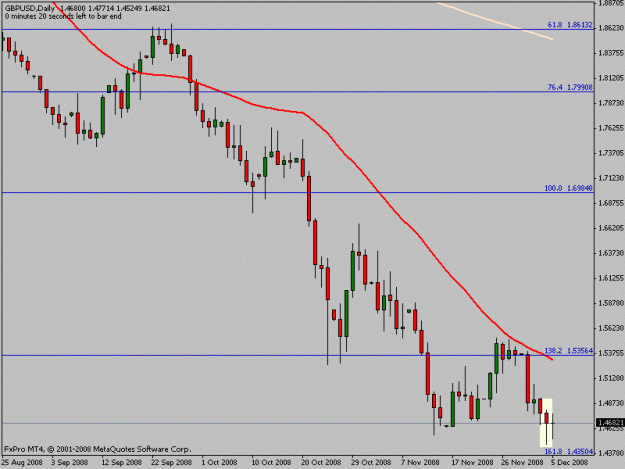625x469 pixels.
Task: Select the 161.8 Fibonacci level label 1.43504
Action: click(568, 451)
